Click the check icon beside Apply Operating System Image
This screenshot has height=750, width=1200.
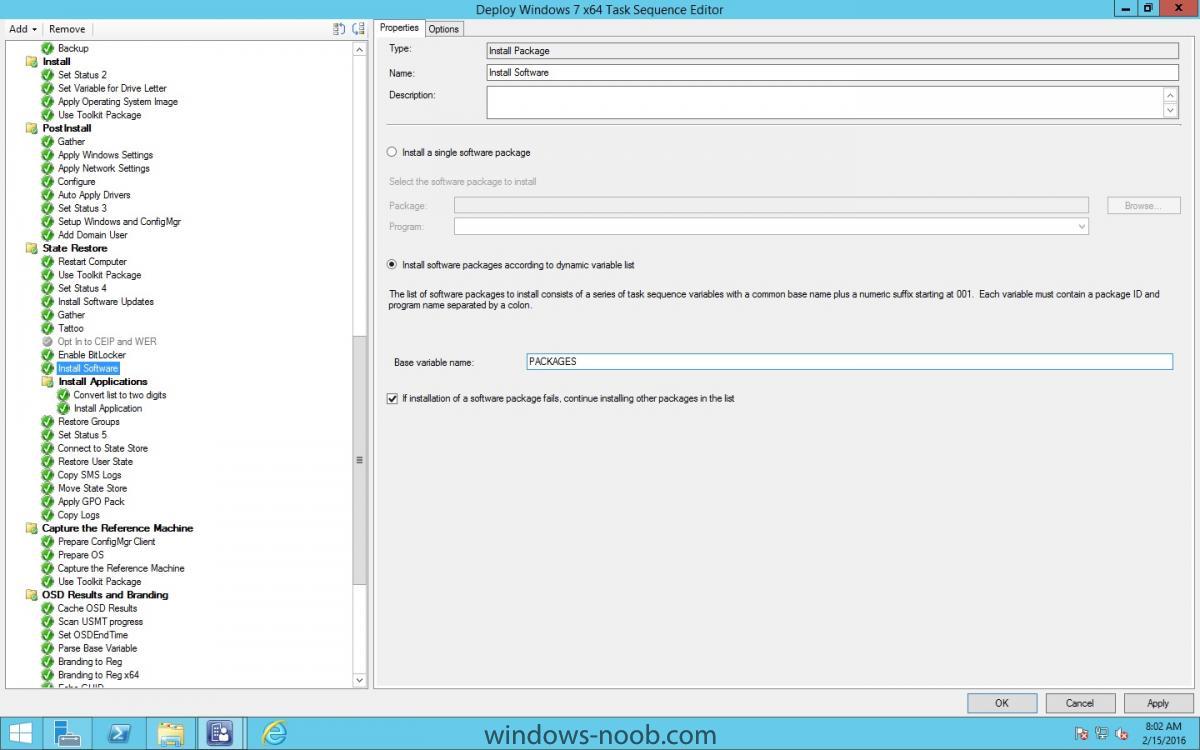[47, 102]
